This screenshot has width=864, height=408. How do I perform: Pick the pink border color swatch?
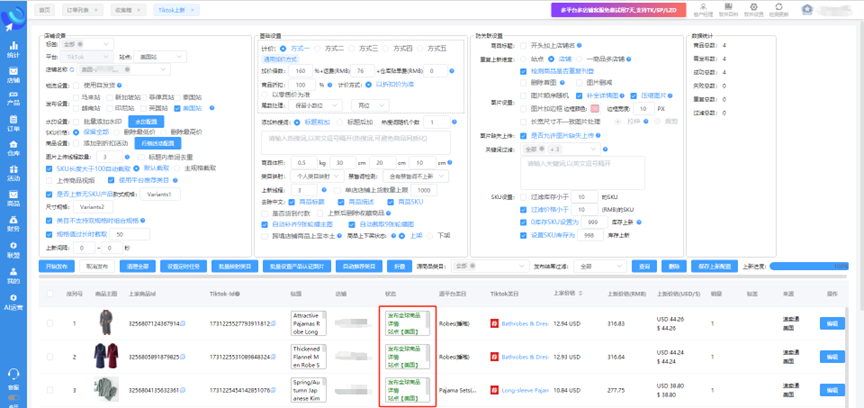(595, 108)
